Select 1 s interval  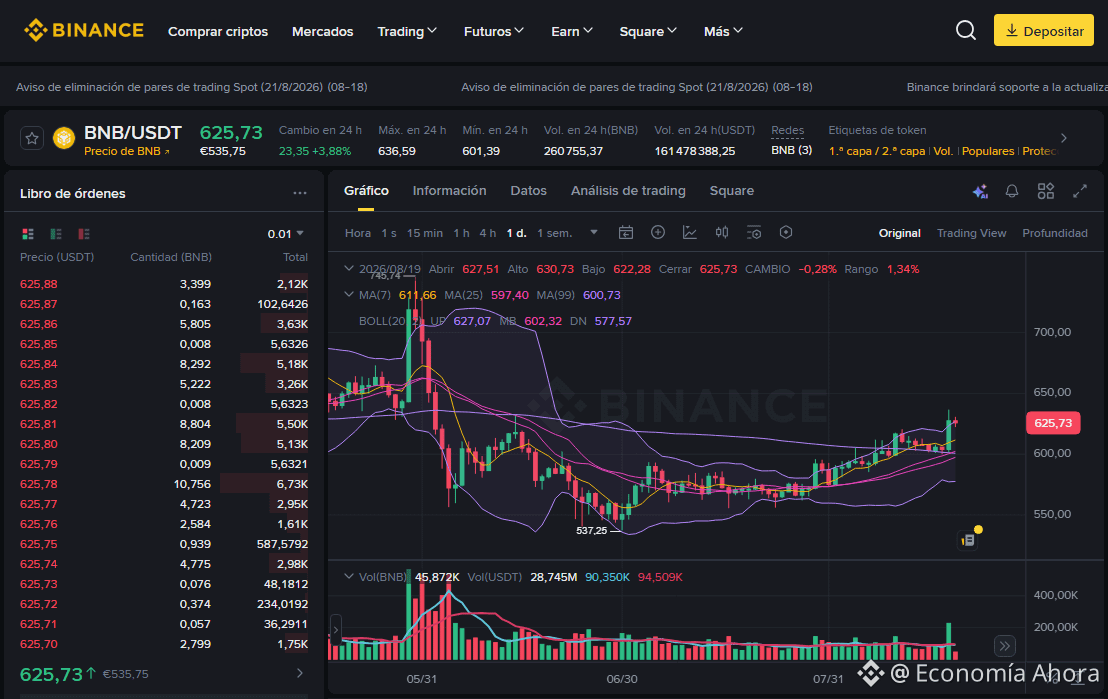[389, 233]
